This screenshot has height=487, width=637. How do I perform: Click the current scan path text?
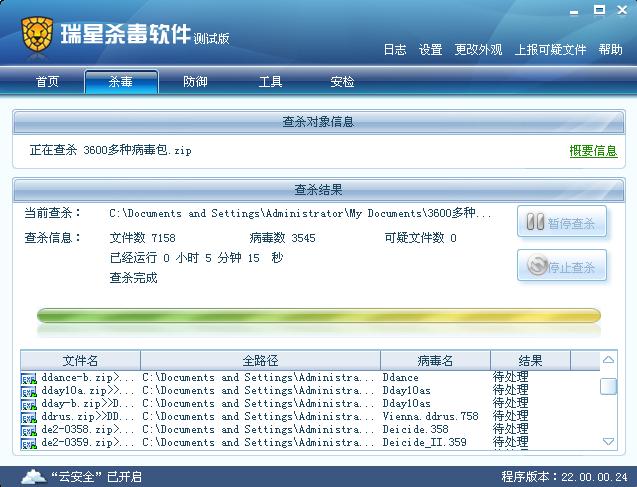tap(300, 213)
